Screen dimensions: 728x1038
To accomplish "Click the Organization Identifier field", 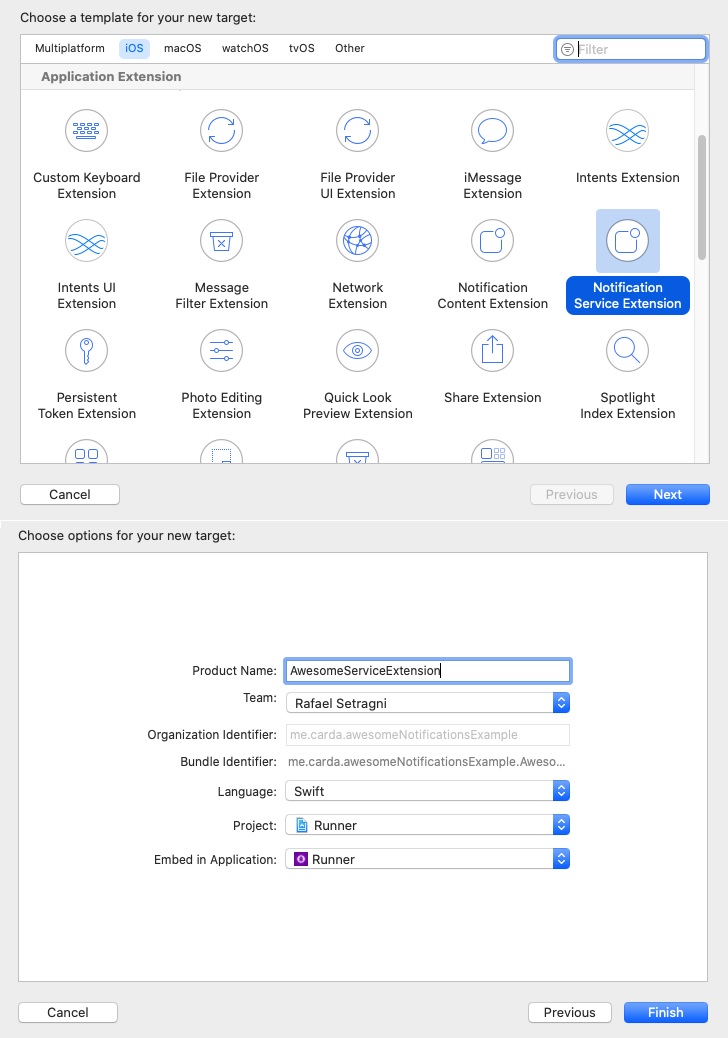I will pyautogui.click(x=428, y=735).
